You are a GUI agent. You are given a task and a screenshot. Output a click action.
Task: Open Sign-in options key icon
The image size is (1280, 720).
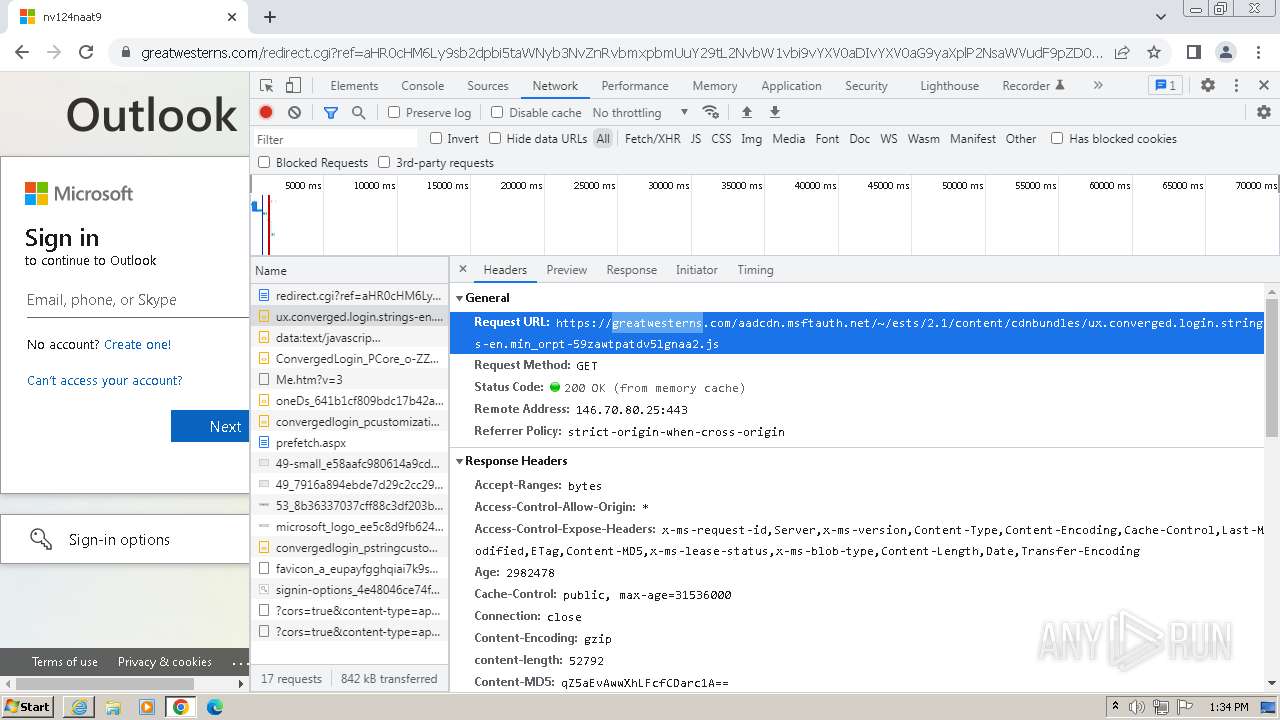41,539
